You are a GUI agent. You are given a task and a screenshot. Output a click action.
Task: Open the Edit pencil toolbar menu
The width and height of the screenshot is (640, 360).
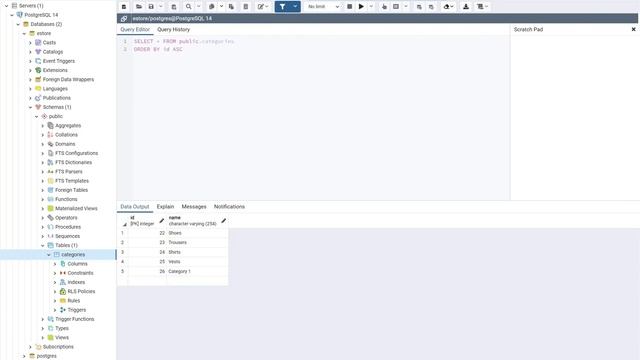pyautogui.click(x=263, y=7)
